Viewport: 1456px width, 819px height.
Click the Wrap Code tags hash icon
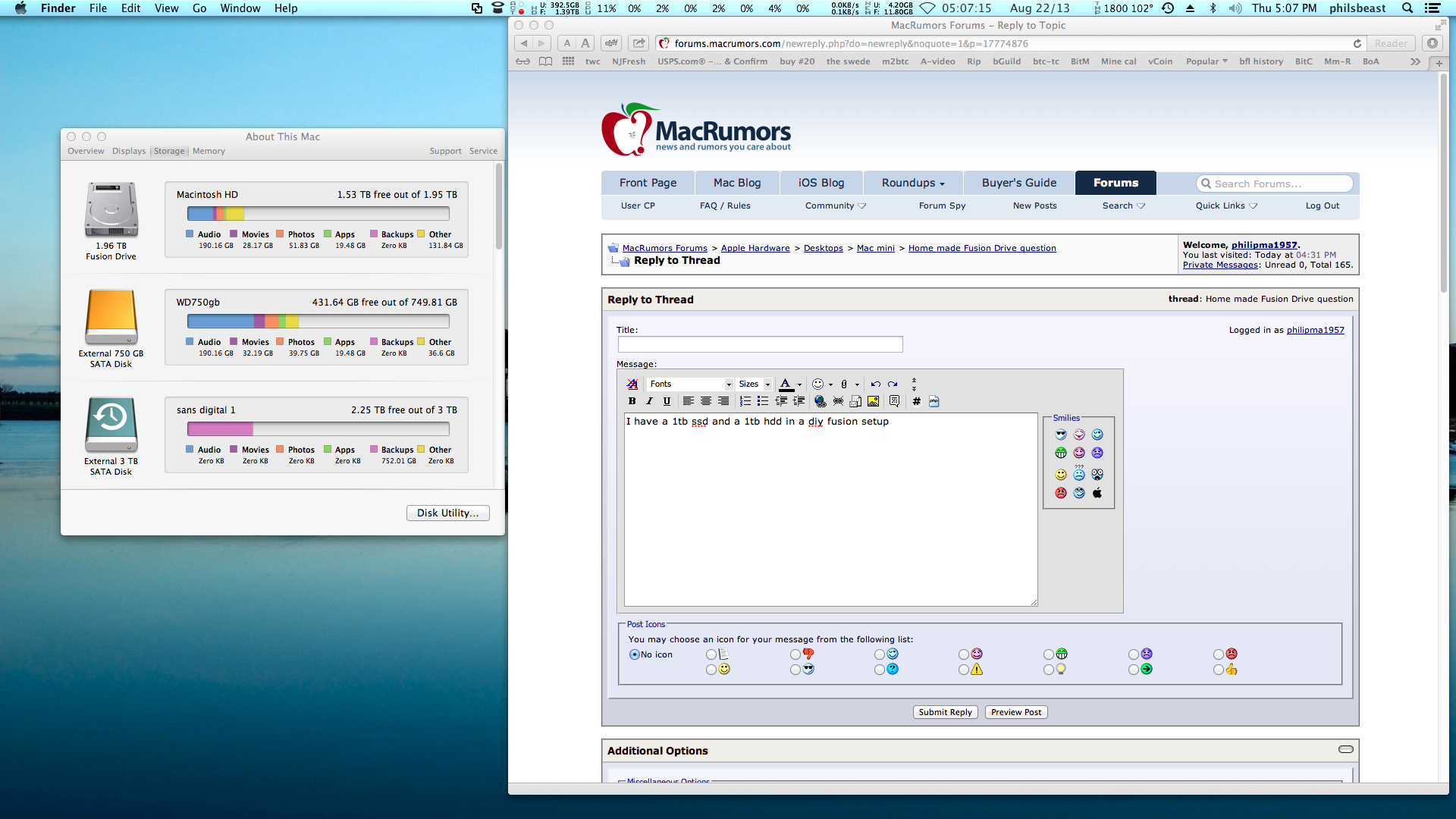click(916, 401)
